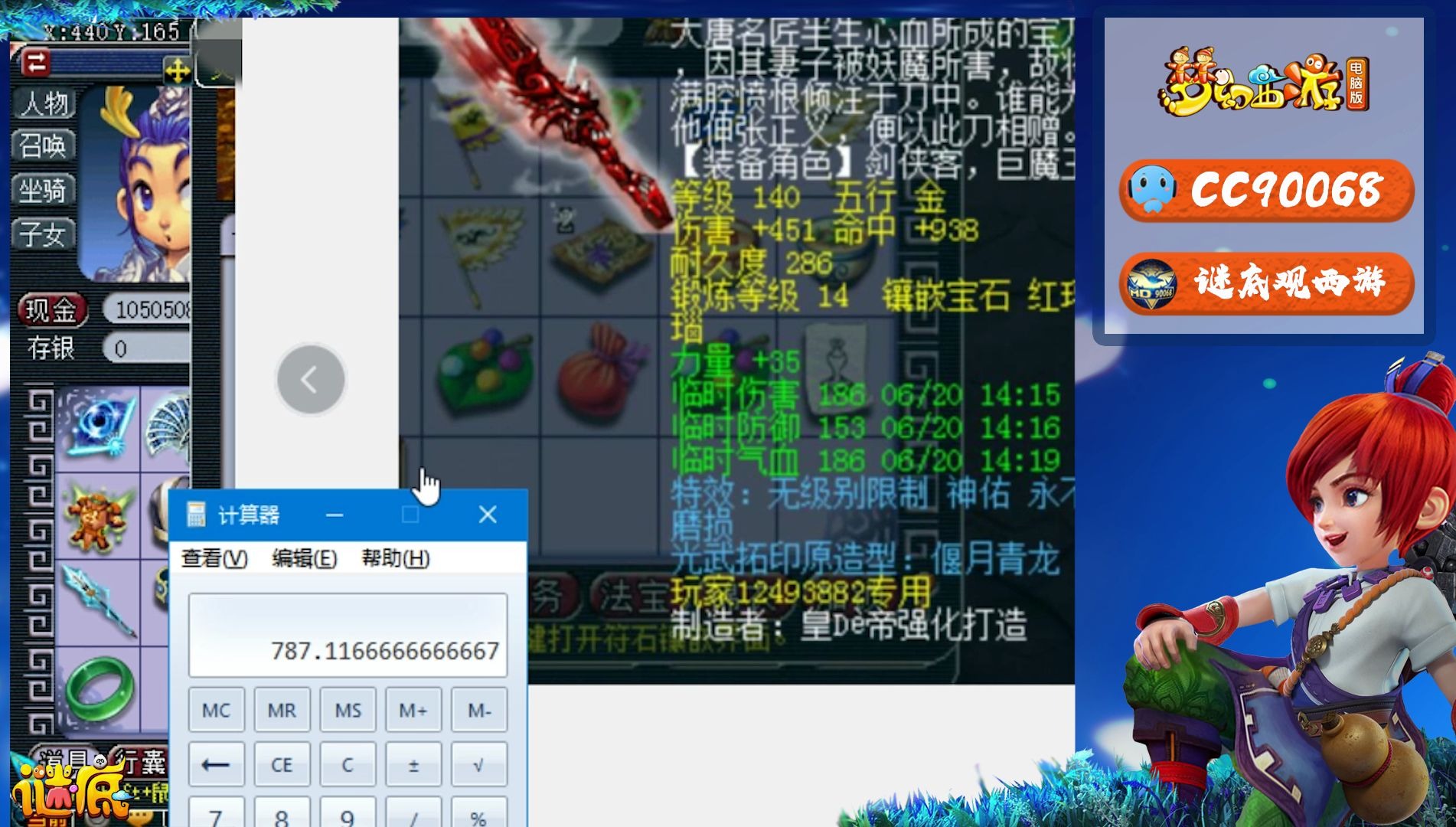Open calculator 帮助(H) menu

pyautogui.click(x=395, y=558)
